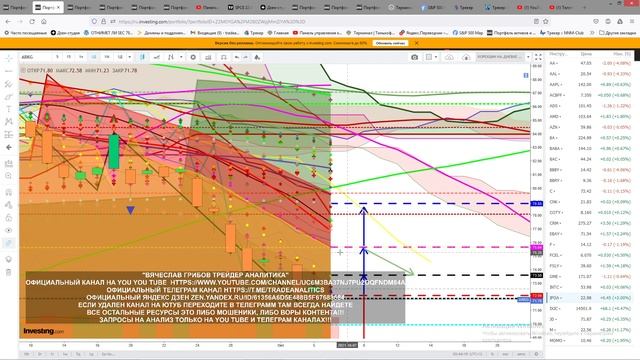Viewport: 640px width, 360px height.
Task: Toggle fullscreen chart mode
Action: coord(538,57)
